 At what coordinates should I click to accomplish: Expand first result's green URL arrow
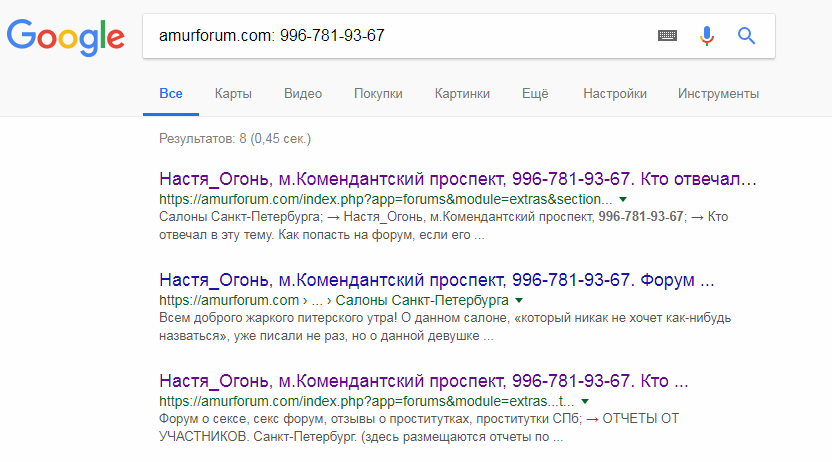(623, 200)
